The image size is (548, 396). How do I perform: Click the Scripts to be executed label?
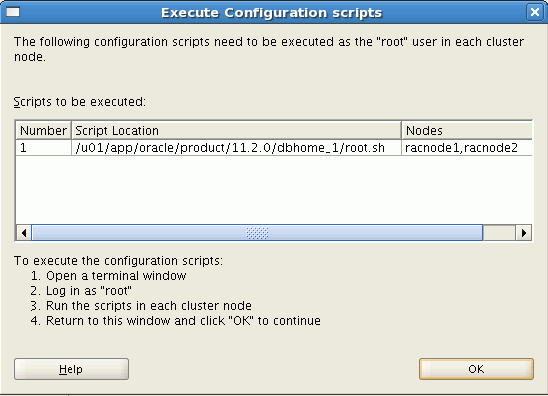tap(80, 102)
